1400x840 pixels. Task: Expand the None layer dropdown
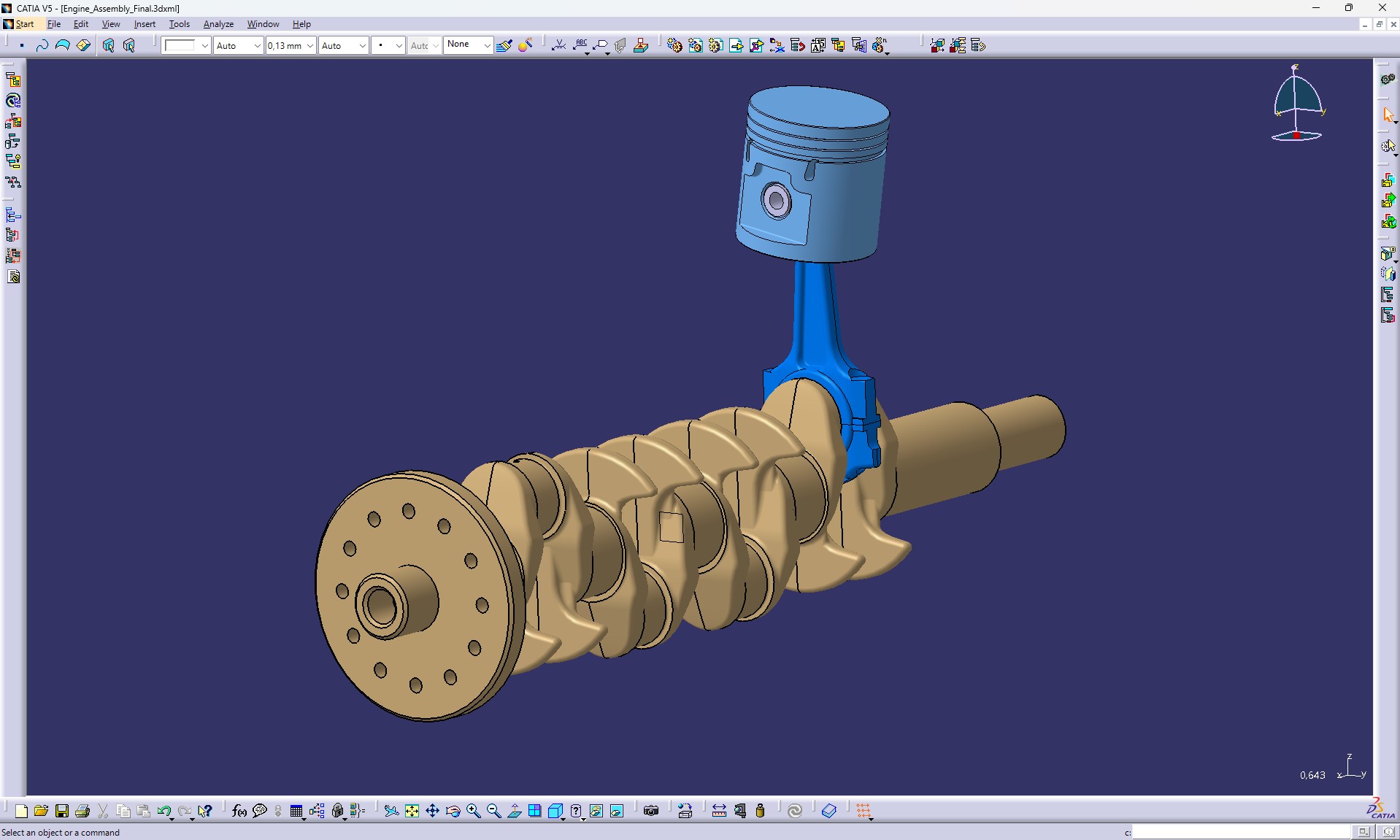point(487,45)
